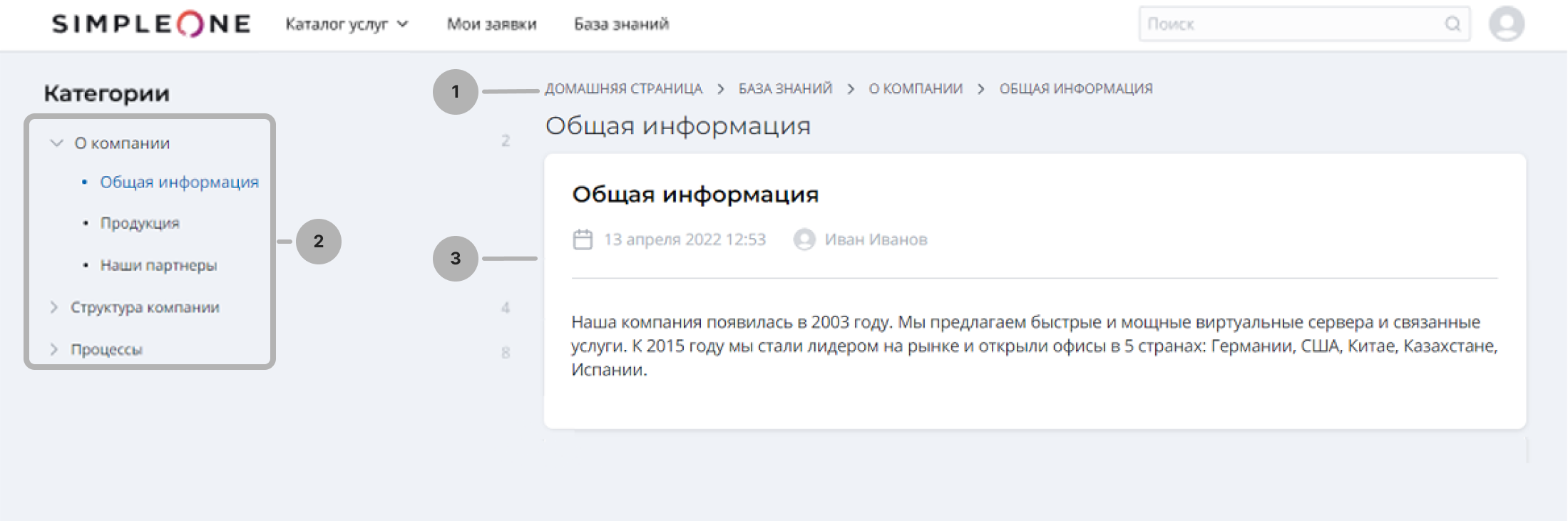Expand the Структура компании category
Image resolution: width=1568 pixels, height=521 pixels.
tap(54, 307)
